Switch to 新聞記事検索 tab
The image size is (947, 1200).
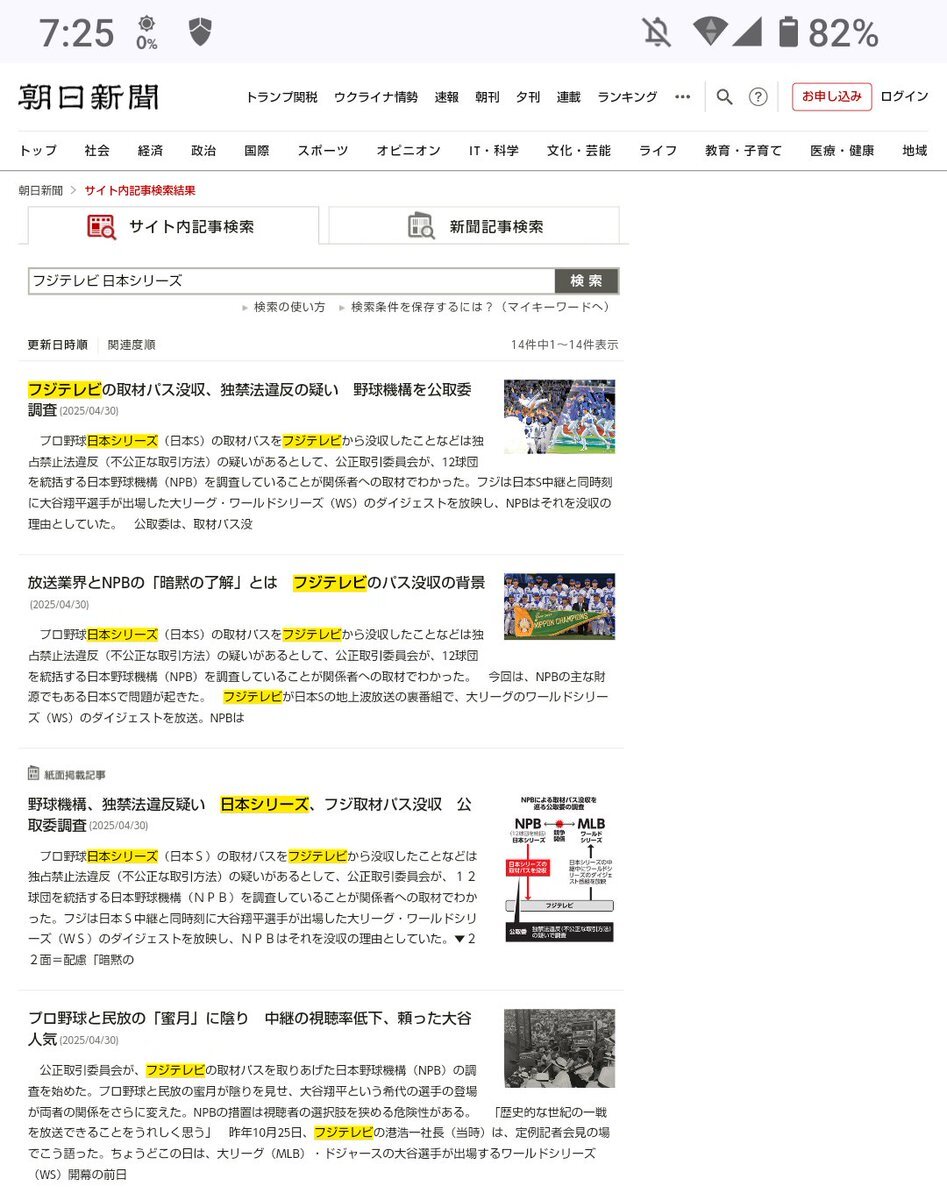tap(474, 226)
